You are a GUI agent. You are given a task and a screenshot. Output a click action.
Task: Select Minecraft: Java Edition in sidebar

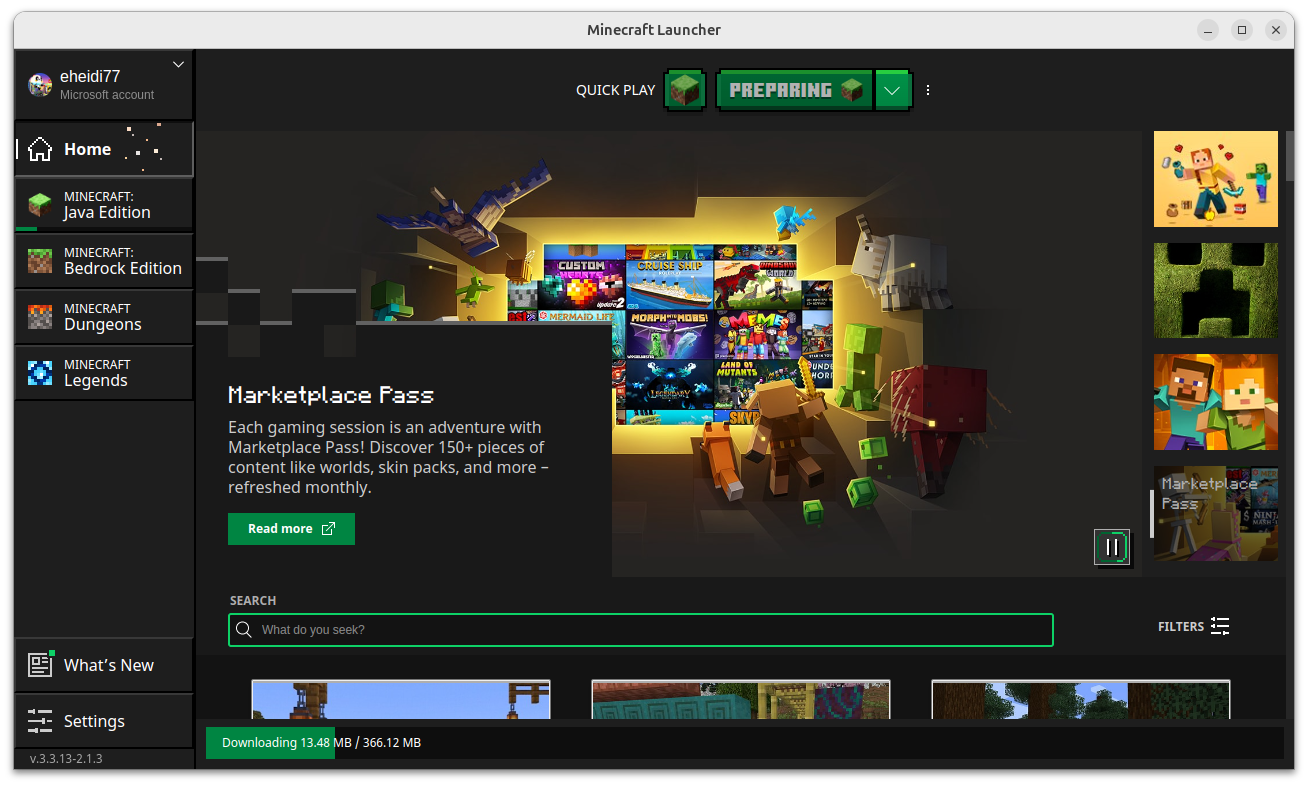[x=104, y=205]
